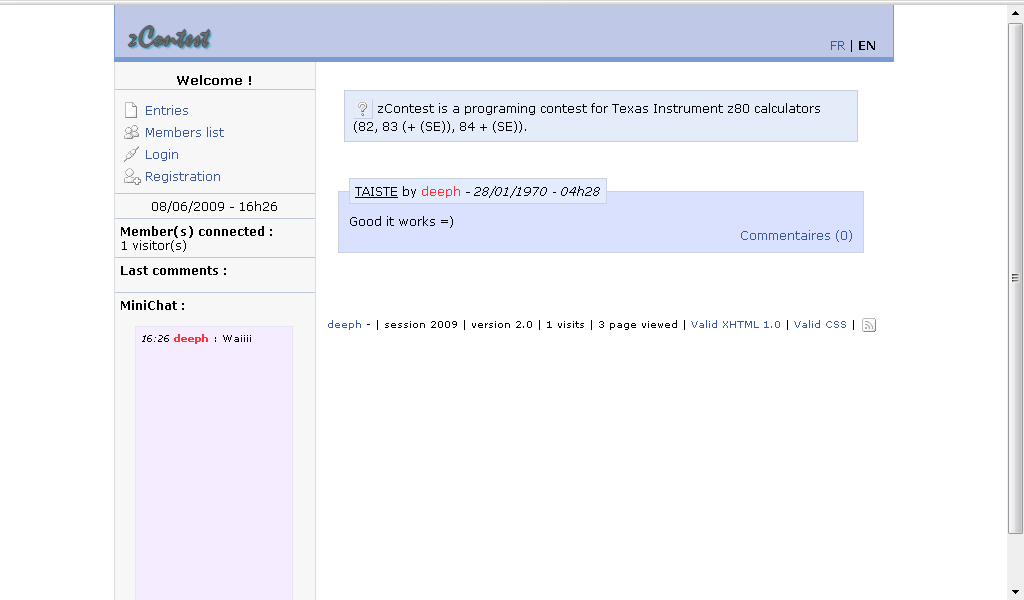1024x600 pixels.
Task: View Commentaires (0) for the post
Action: [796, 235]
